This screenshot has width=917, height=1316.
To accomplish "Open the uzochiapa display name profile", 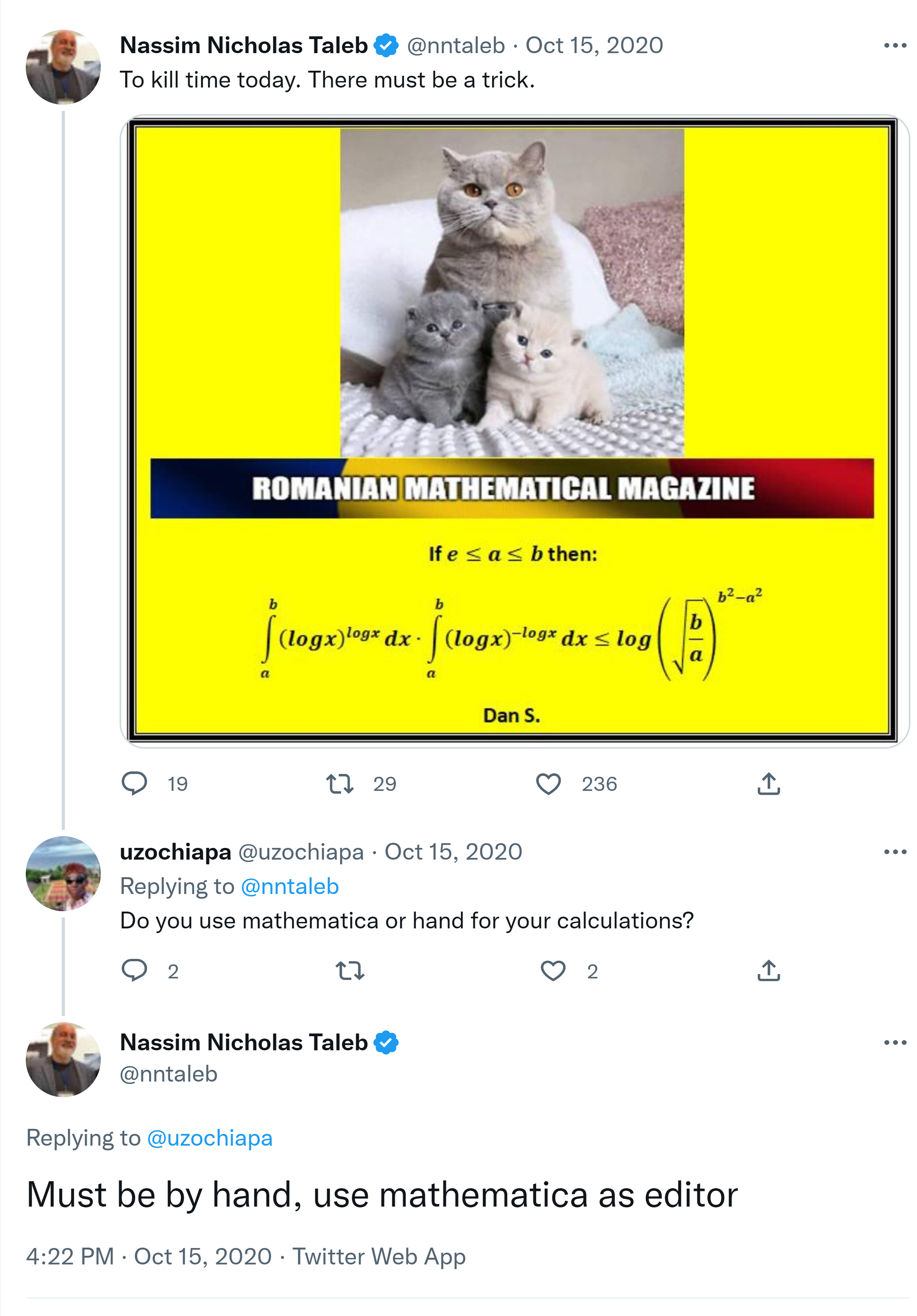I will pos(175,852).
